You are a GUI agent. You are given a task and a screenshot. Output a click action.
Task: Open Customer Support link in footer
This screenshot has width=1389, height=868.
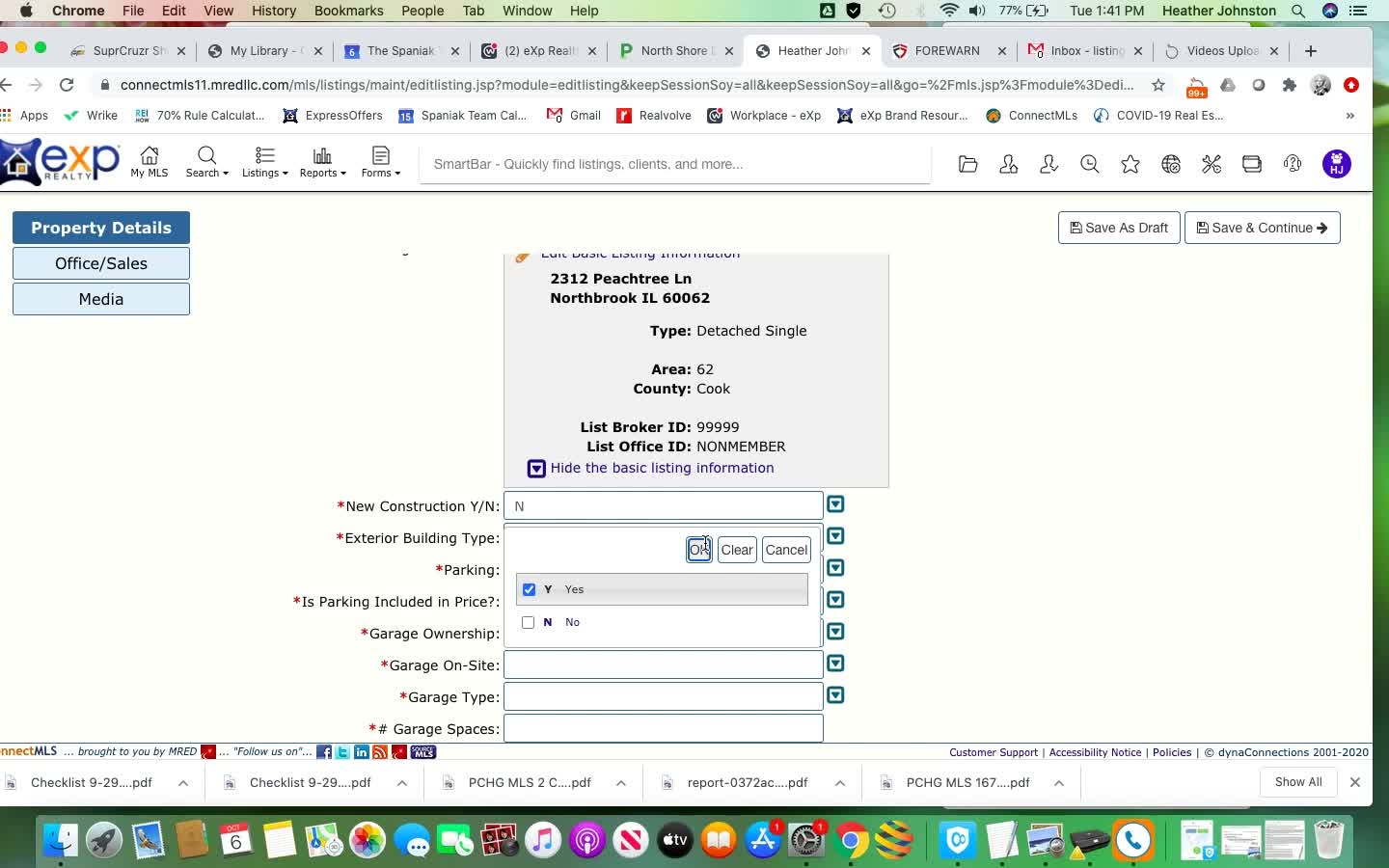(x=994, y=752)
